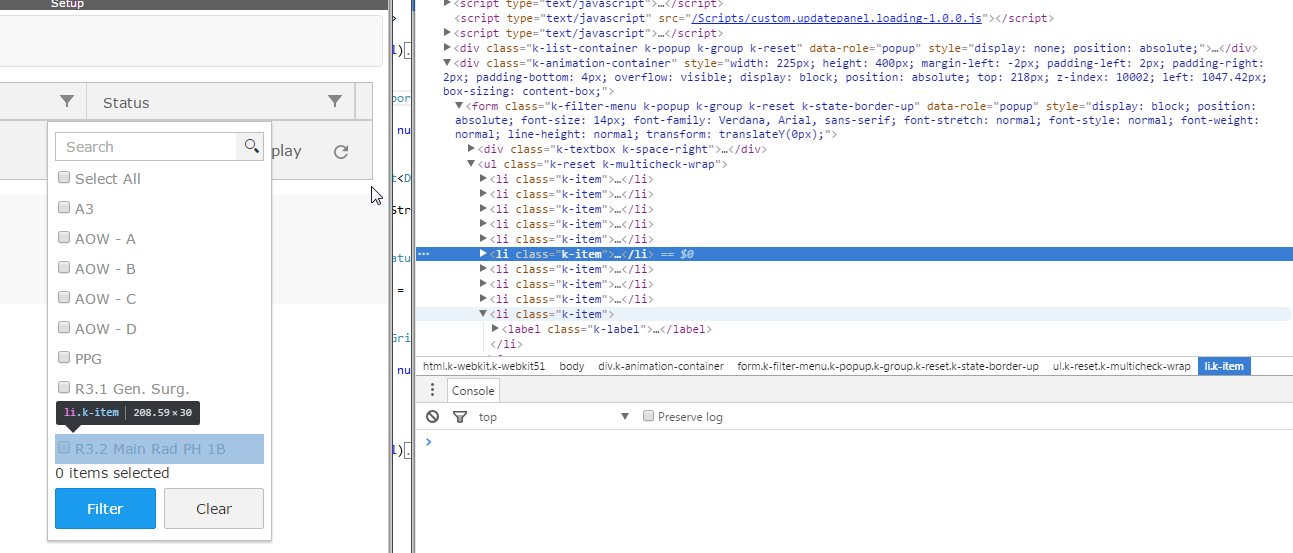Check the Select All checkbox

tap(64, 178)
